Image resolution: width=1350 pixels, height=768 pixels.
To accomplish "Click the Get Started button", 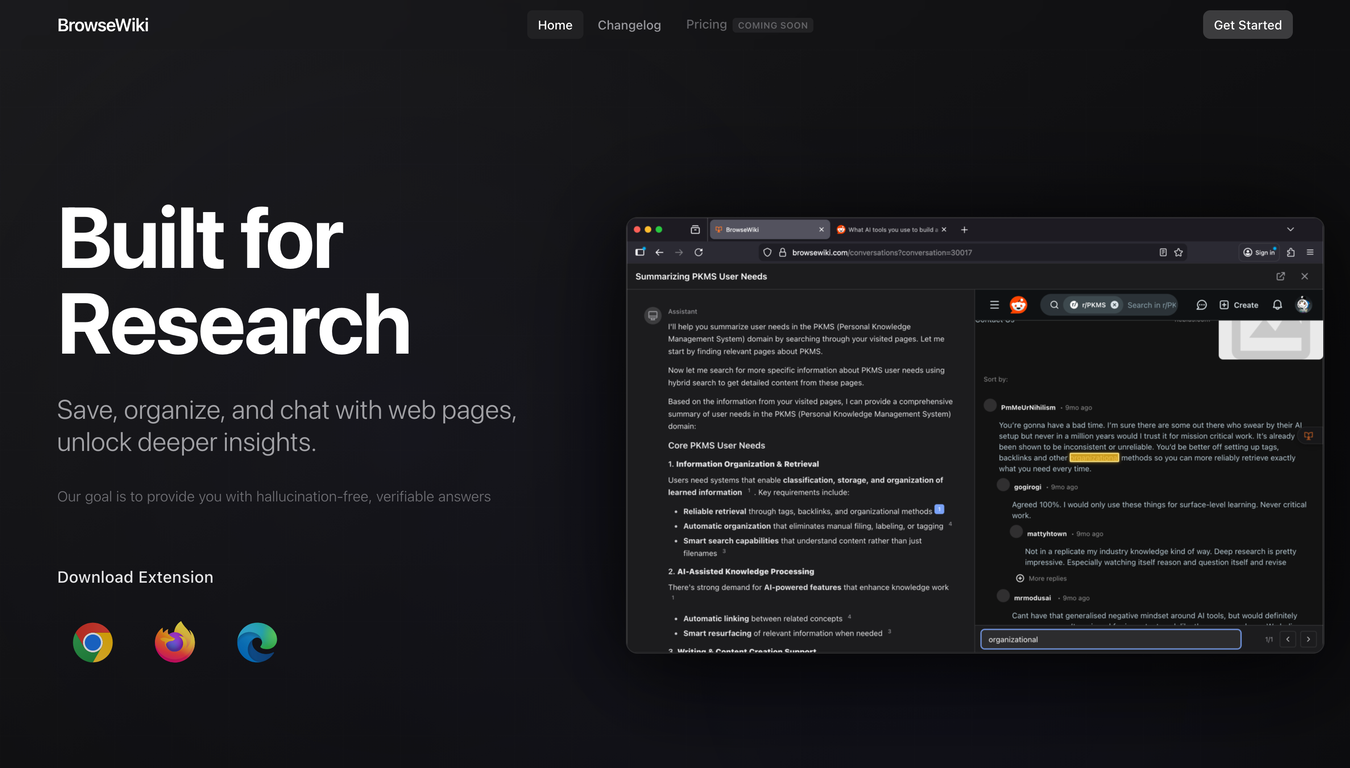I will (x=1247, y=24).
